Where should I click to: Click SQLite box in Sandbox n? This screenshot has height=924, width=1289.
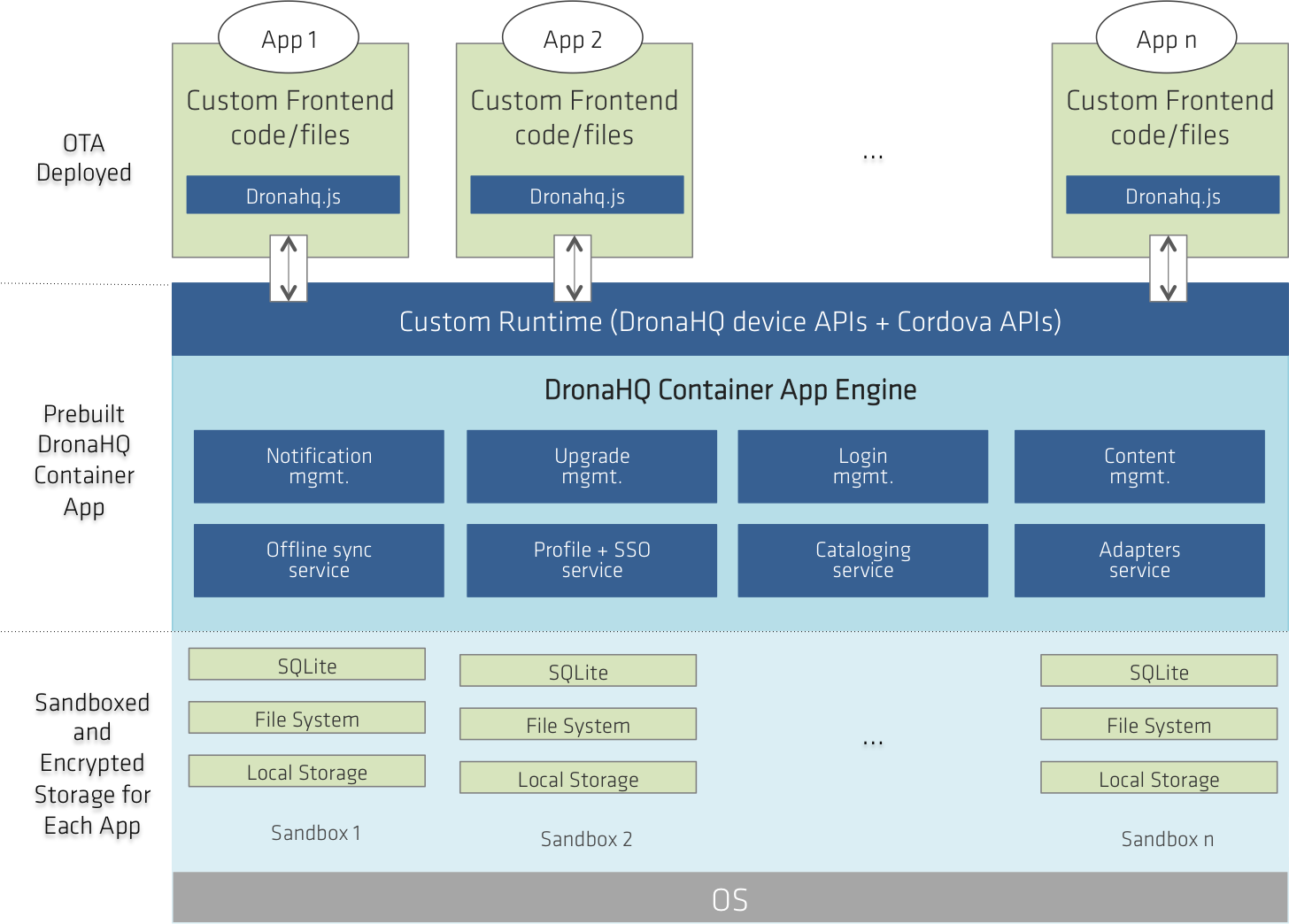(x=1159, y=671)
